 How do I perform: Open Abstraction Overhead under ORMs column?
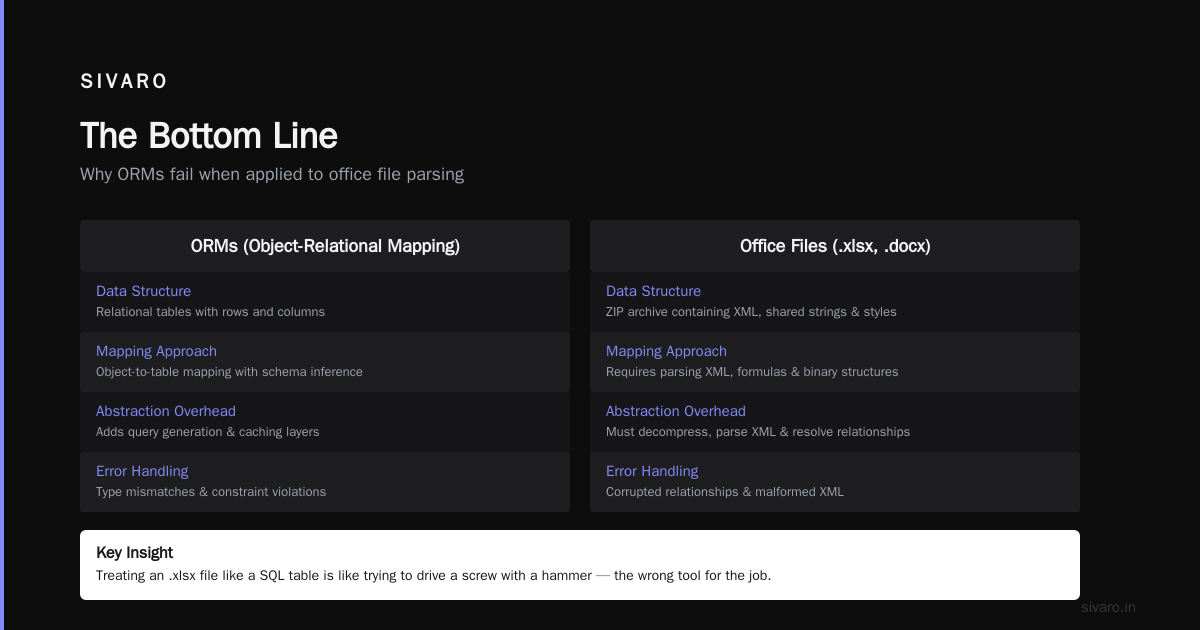(166, 411)
